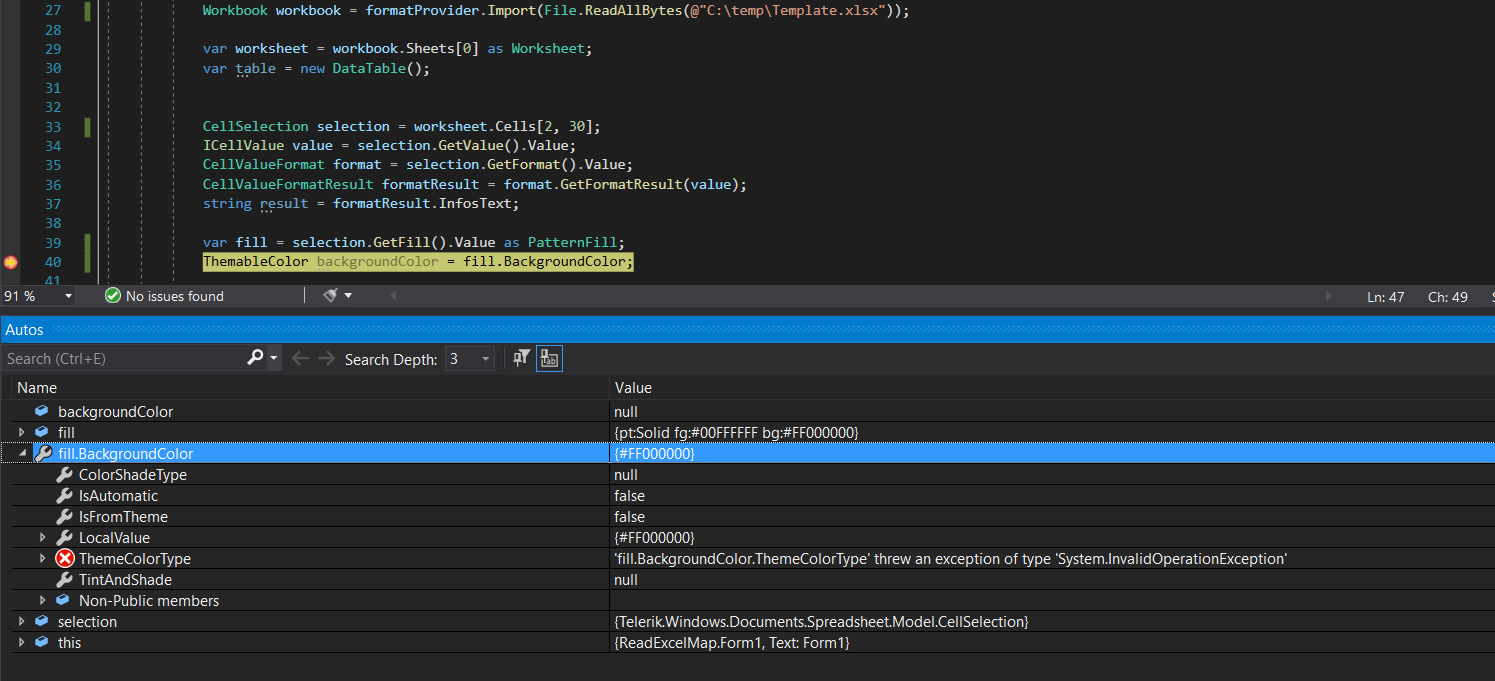Open the Search Depth dropdown
Viewport: 1495px width, 681px height.
[486, 359]
